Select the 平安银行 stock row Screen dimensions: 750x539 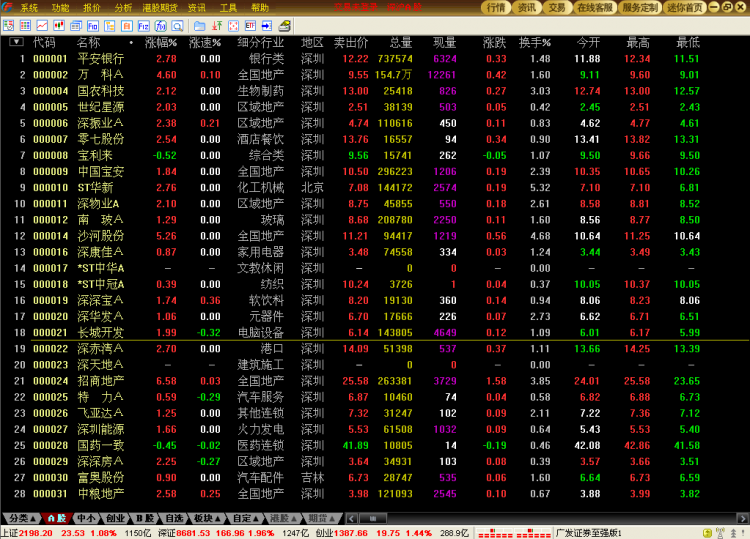tap(375, 59)
